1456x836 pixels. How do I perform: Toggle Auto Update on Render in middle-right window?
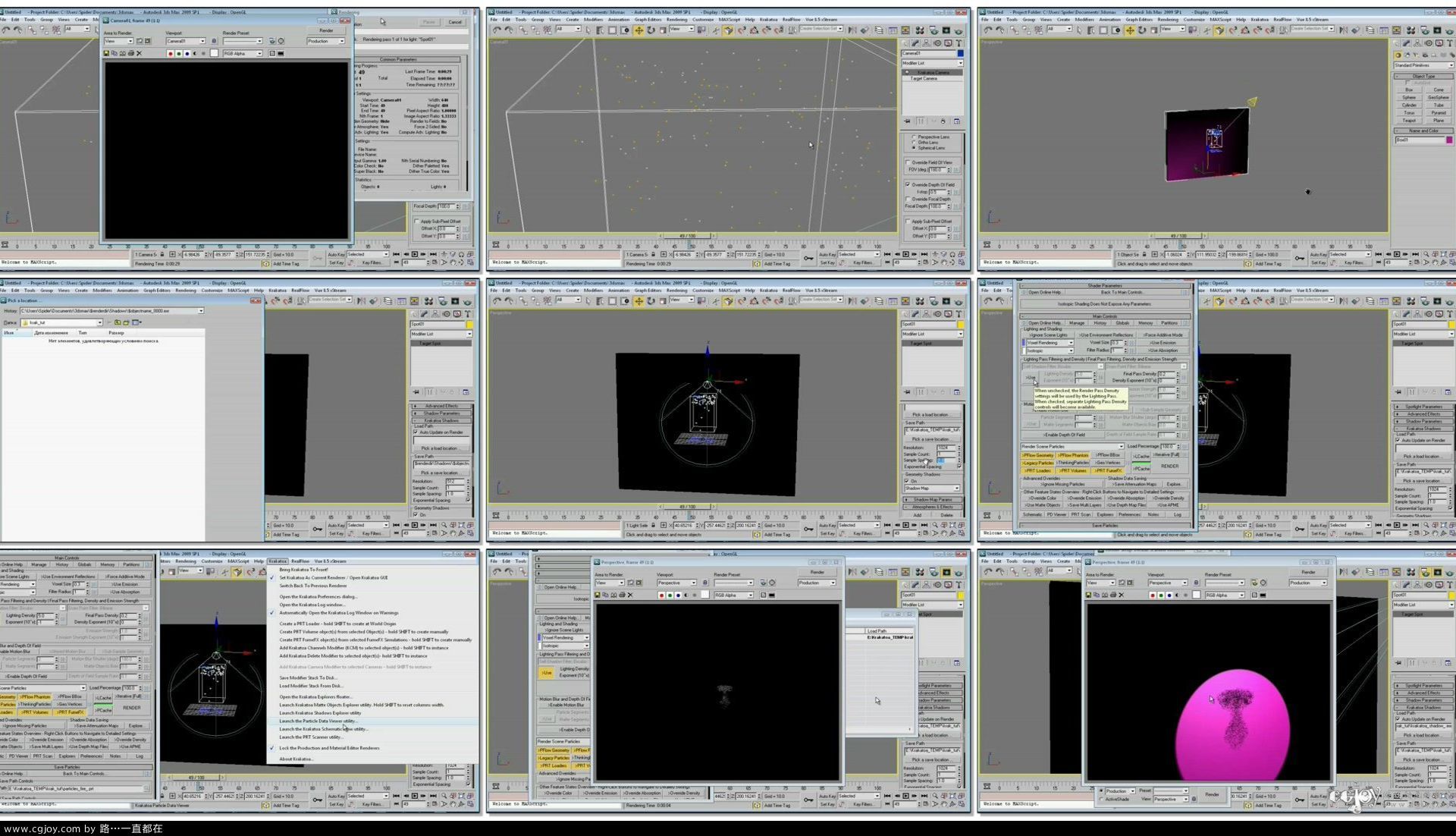(x=1398, y=440)
